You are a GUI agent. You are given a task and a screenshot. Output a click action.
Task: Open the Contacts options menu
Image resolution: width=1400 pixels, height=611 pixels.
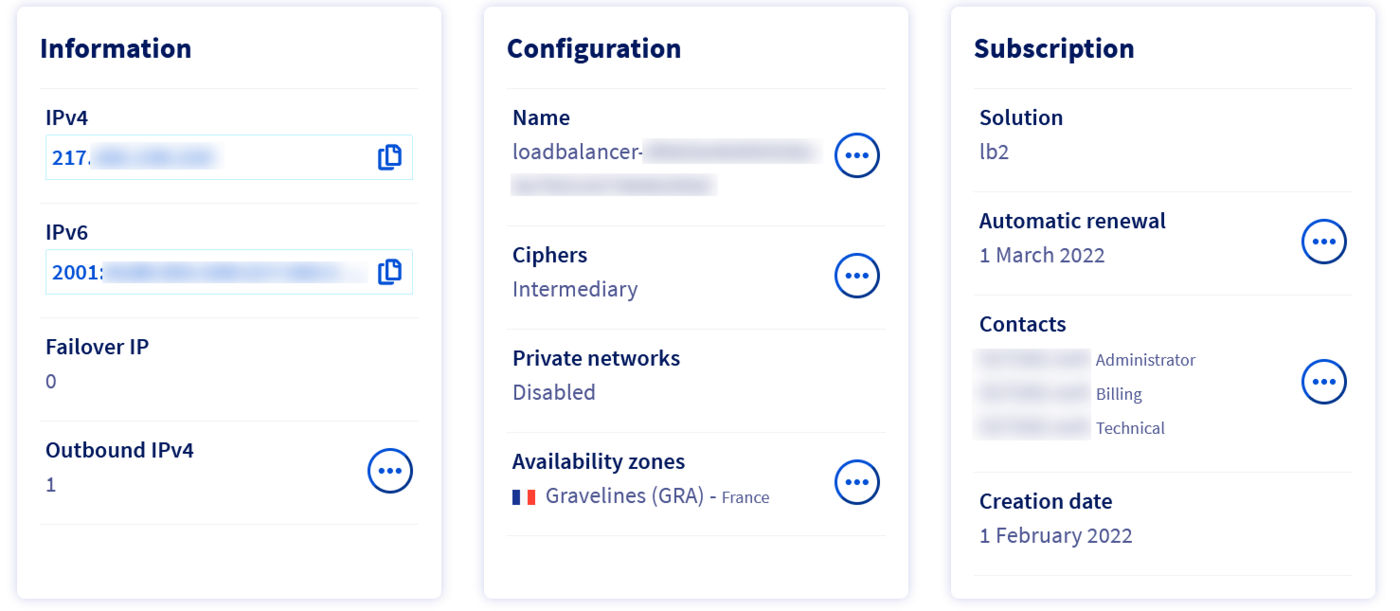click(1323, 381)
